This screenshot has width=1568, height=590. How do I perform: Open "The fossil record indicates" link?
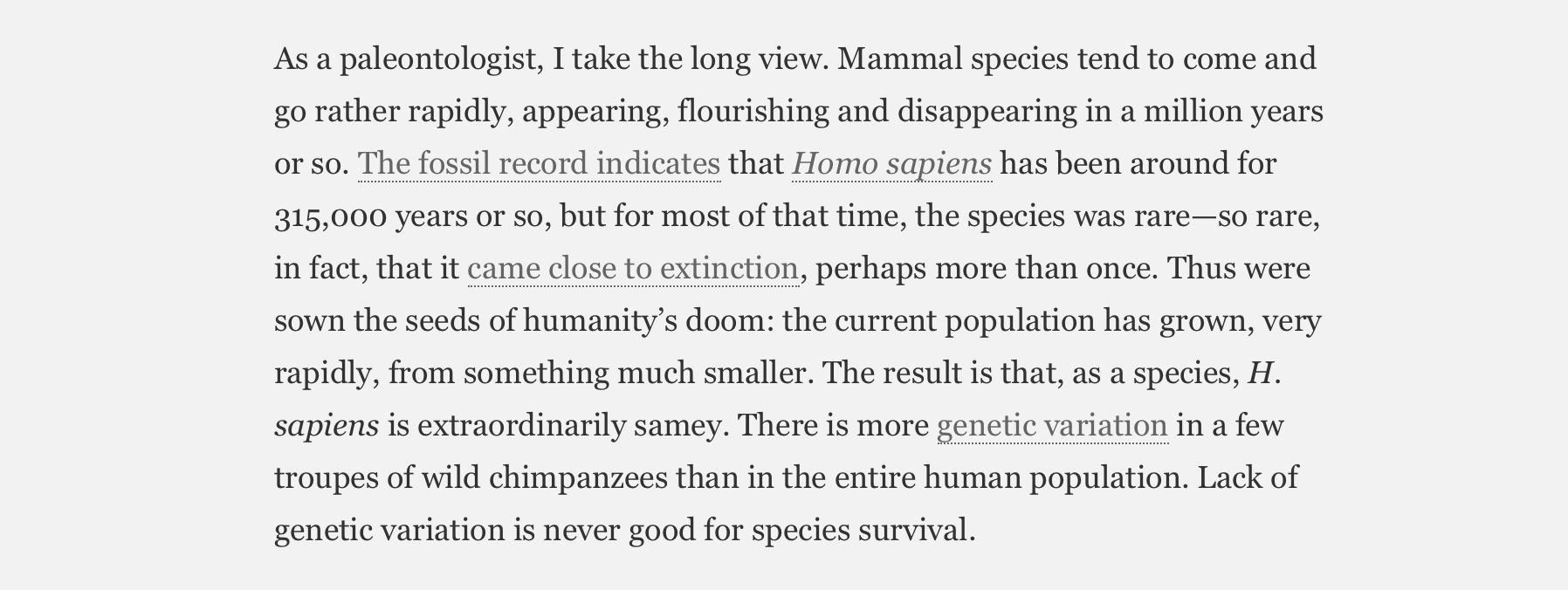pos(539,164)
